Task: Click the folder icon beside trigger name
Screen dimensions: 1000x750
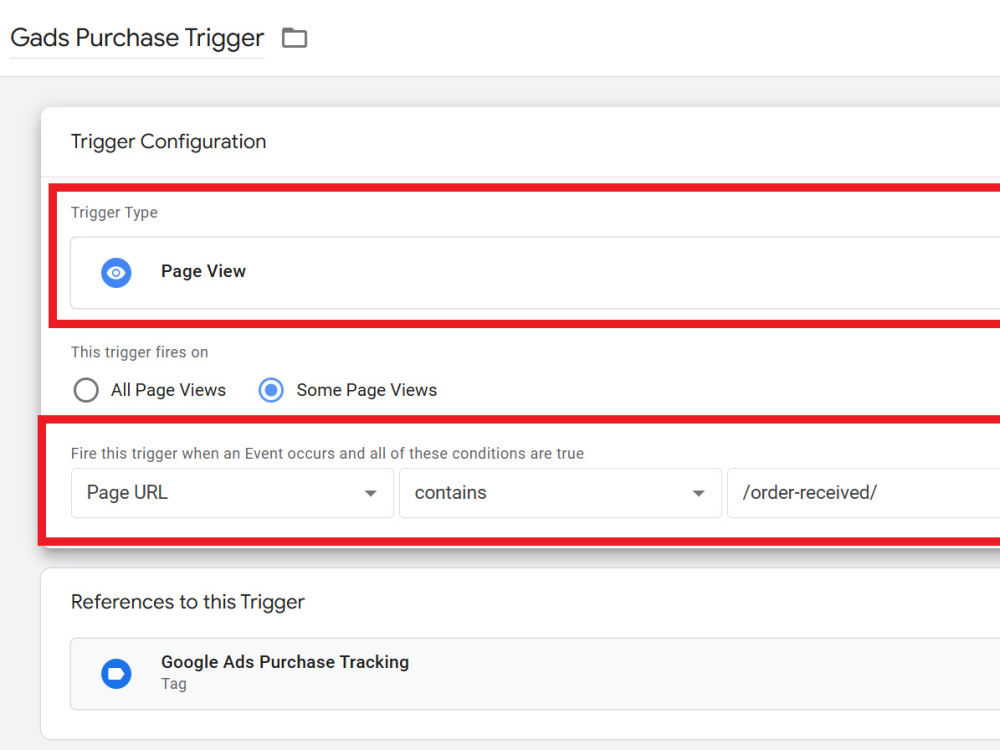Action: [x=295, y=38]
